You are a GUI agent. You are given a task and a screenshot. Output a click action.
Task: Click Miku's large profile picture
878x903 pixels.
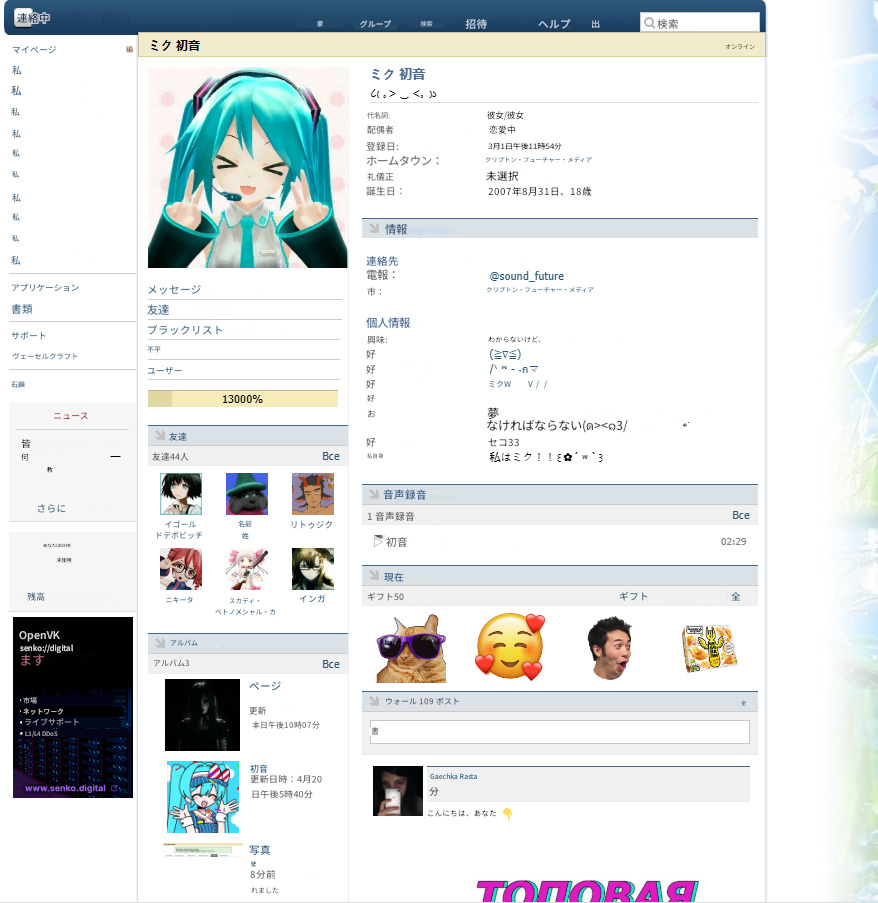248,168
